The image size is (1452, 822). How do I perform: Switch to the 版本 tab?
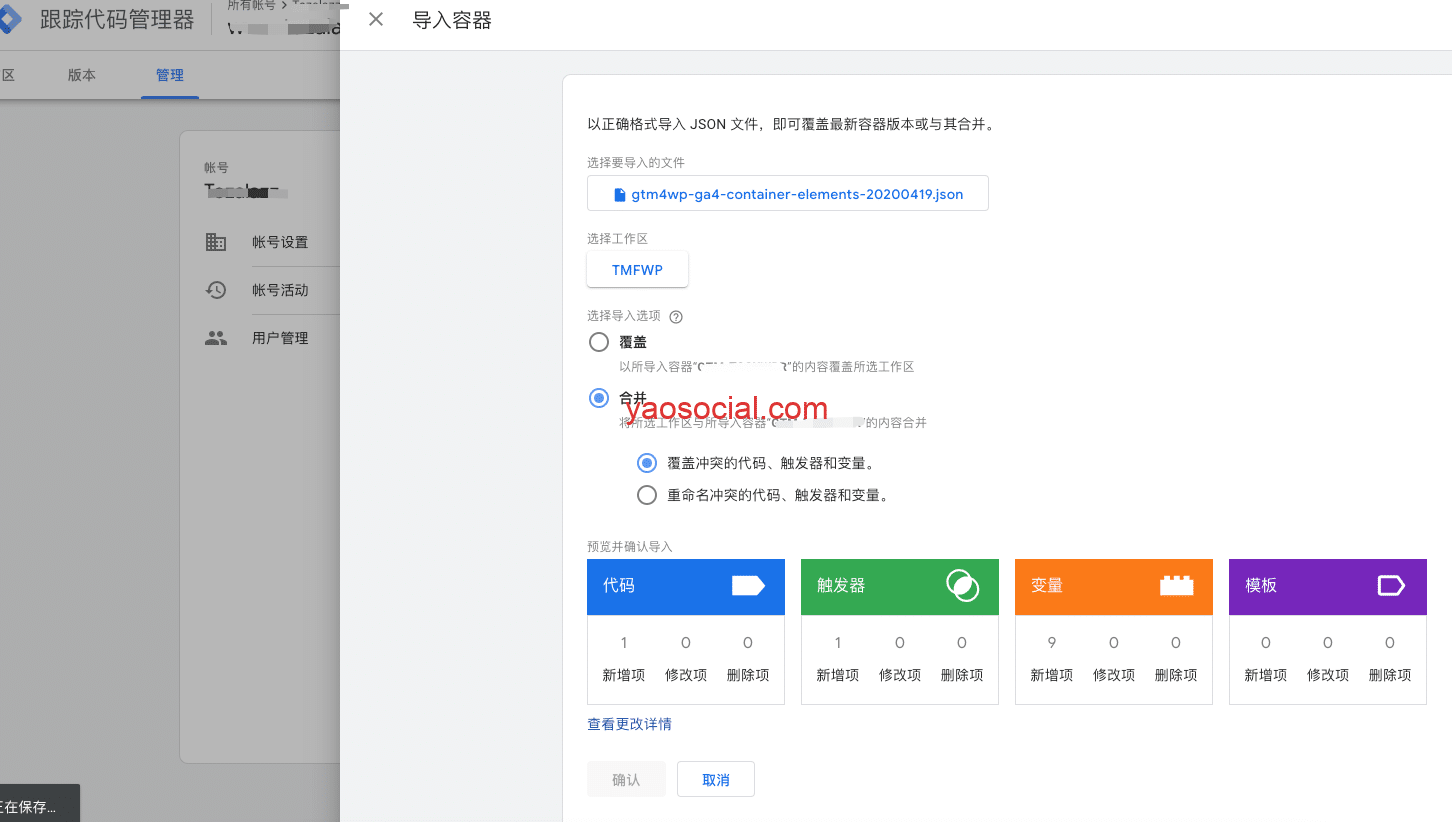(x=82, y=75)
